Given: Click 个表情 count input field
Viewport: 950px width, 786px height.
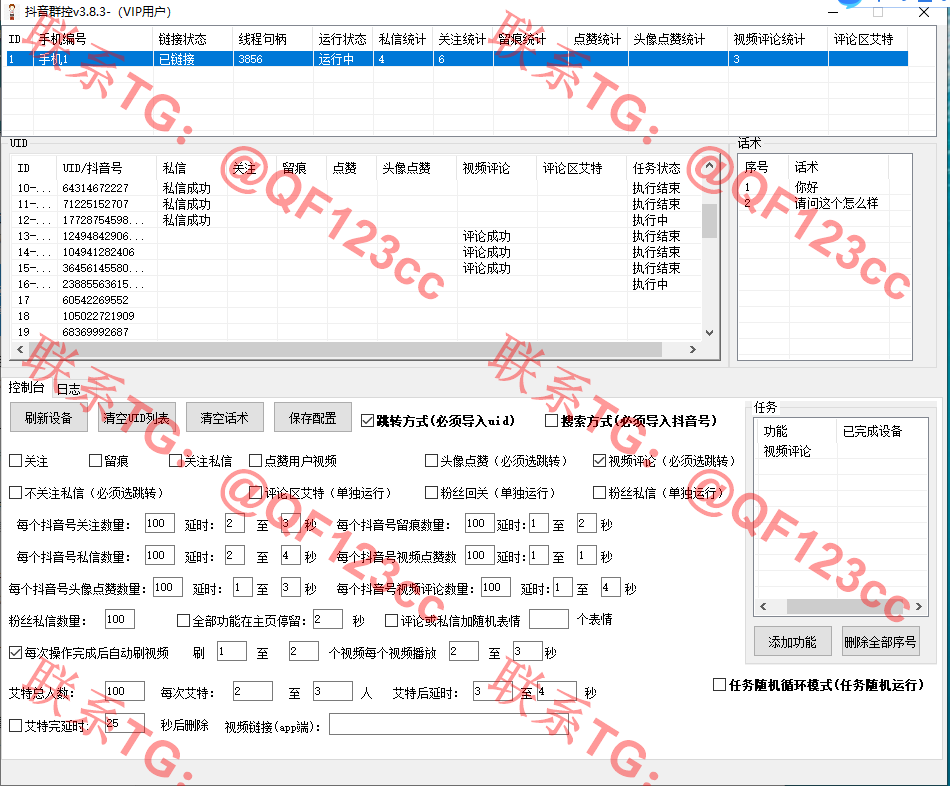Looking at the screenshot, I should click(x=549, y=620).
